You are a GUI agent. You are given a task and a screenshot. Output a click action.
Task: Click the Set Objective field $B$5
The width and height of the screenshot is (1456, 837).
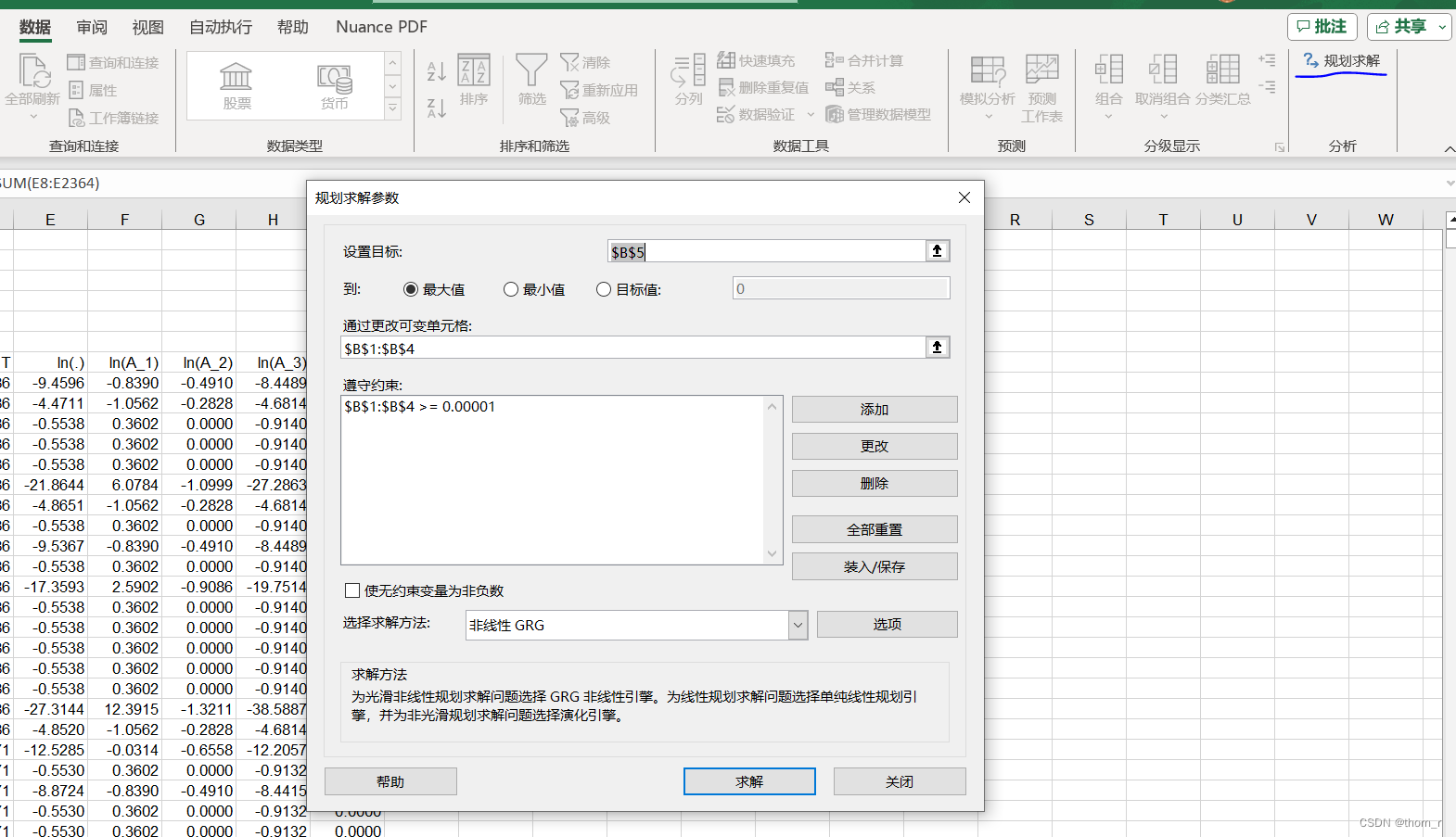click(x=766, y=251)
